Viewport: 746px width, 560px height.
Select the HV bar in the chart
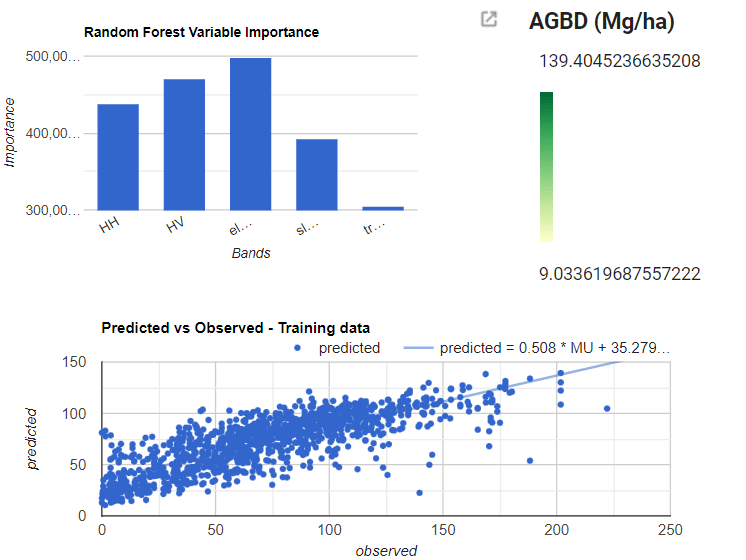[x=184, y=144]
